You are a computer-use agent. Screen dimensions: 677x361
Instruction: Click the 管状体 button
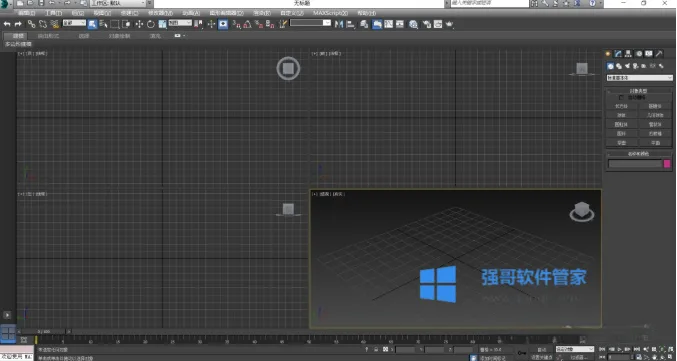click(655, 124)
